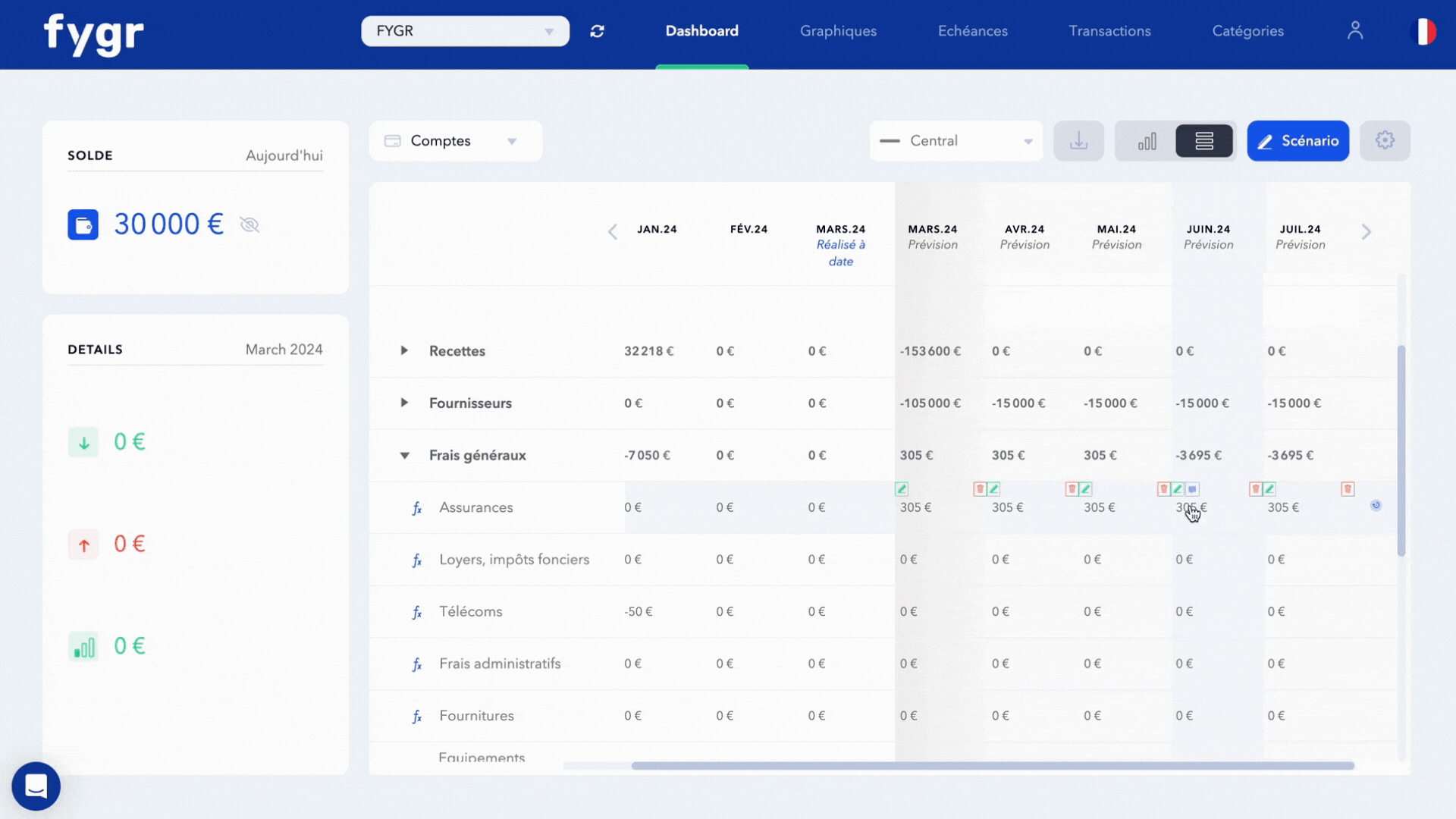
Task: Switch to the bar chart view
Action: (1147, 141)
